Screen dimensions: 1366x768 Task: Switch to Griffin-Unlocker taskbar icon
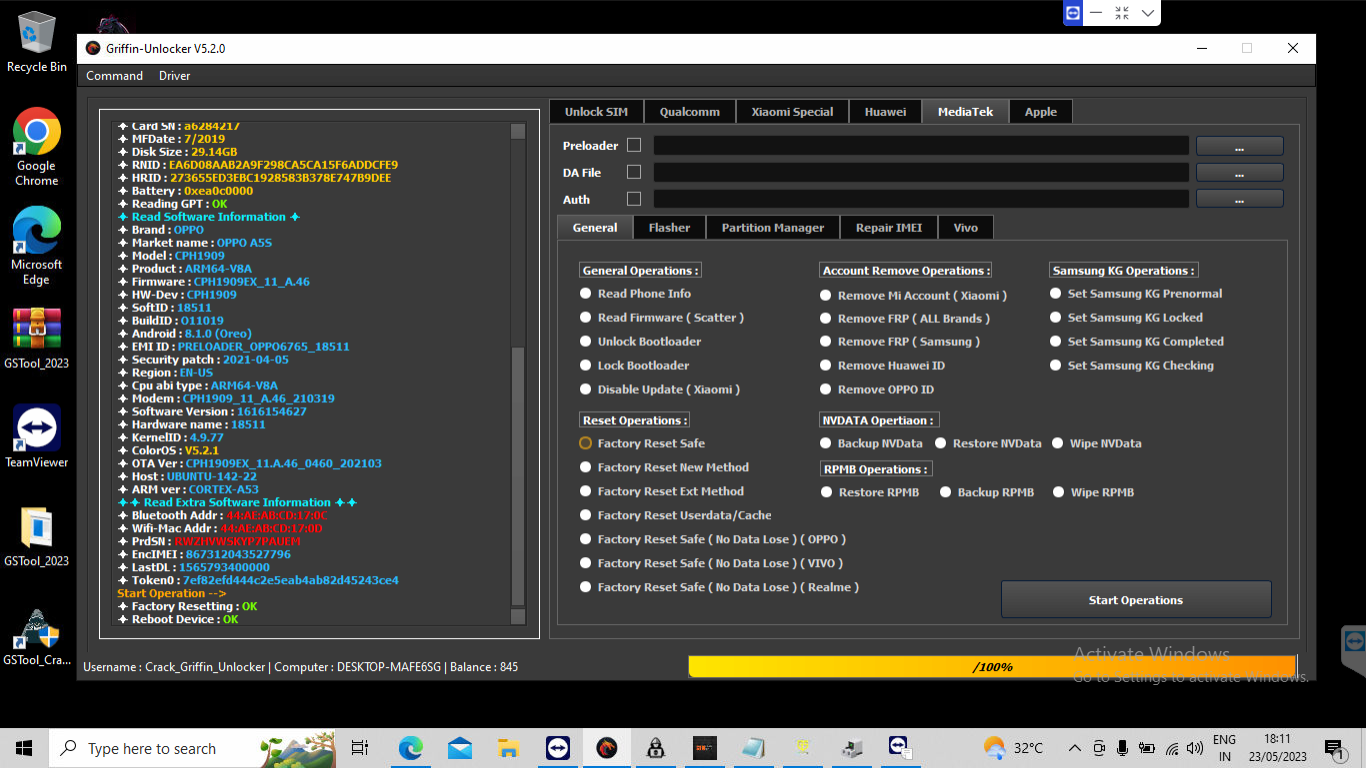tap(606, 748)
